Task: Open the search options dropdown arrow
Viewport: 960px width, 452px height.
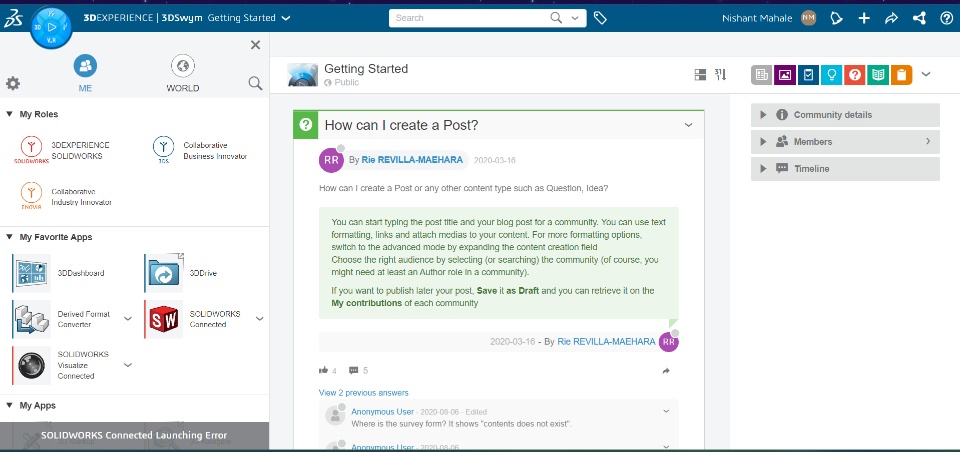Action: (575, 18)
